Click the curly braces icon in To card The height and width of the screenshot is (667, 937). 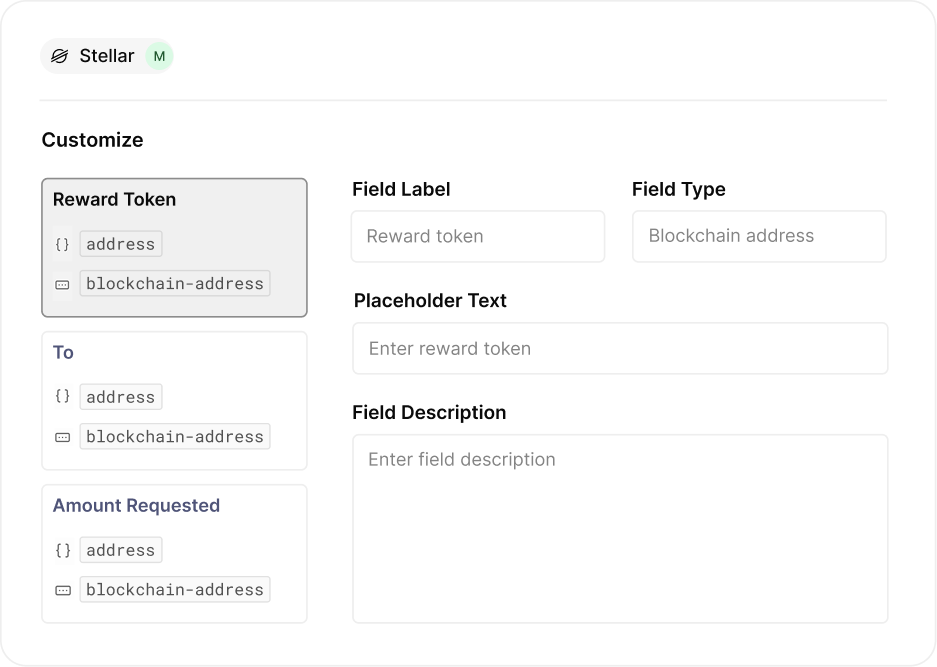pyautogui.click(x=62, y=397)
